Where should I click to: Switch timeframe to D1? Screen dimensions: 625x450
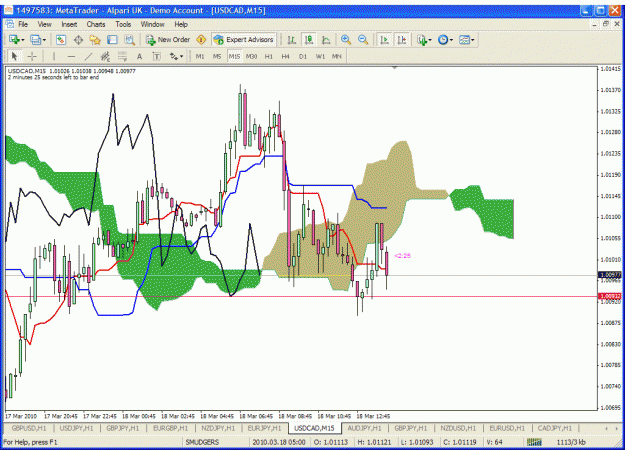pos(303,56)
